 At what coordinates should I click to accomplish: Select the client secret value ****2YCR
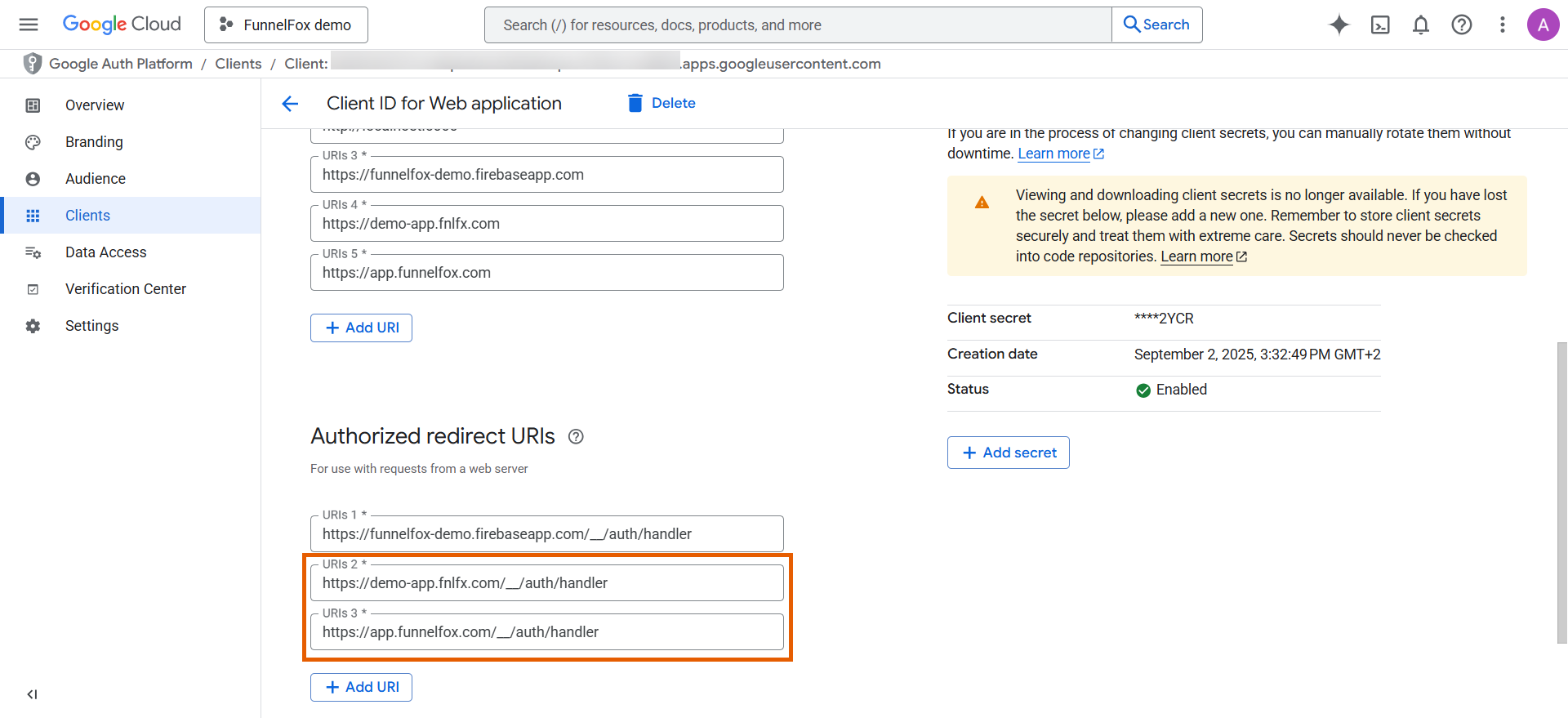pos(1164,319)
